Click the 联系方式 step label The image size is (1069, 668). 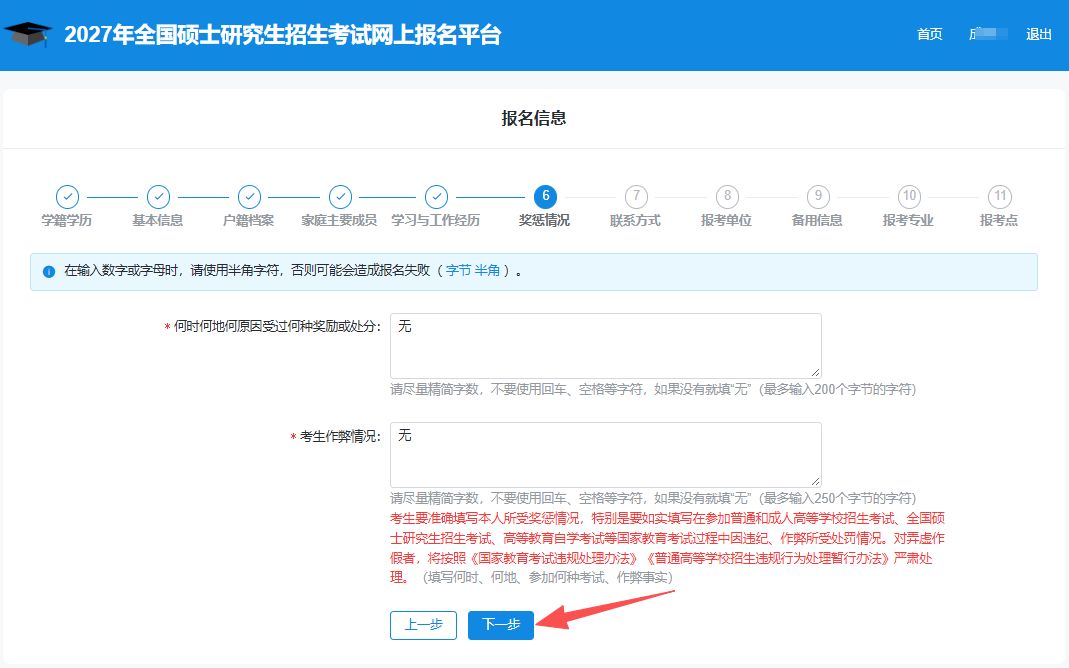635,220
